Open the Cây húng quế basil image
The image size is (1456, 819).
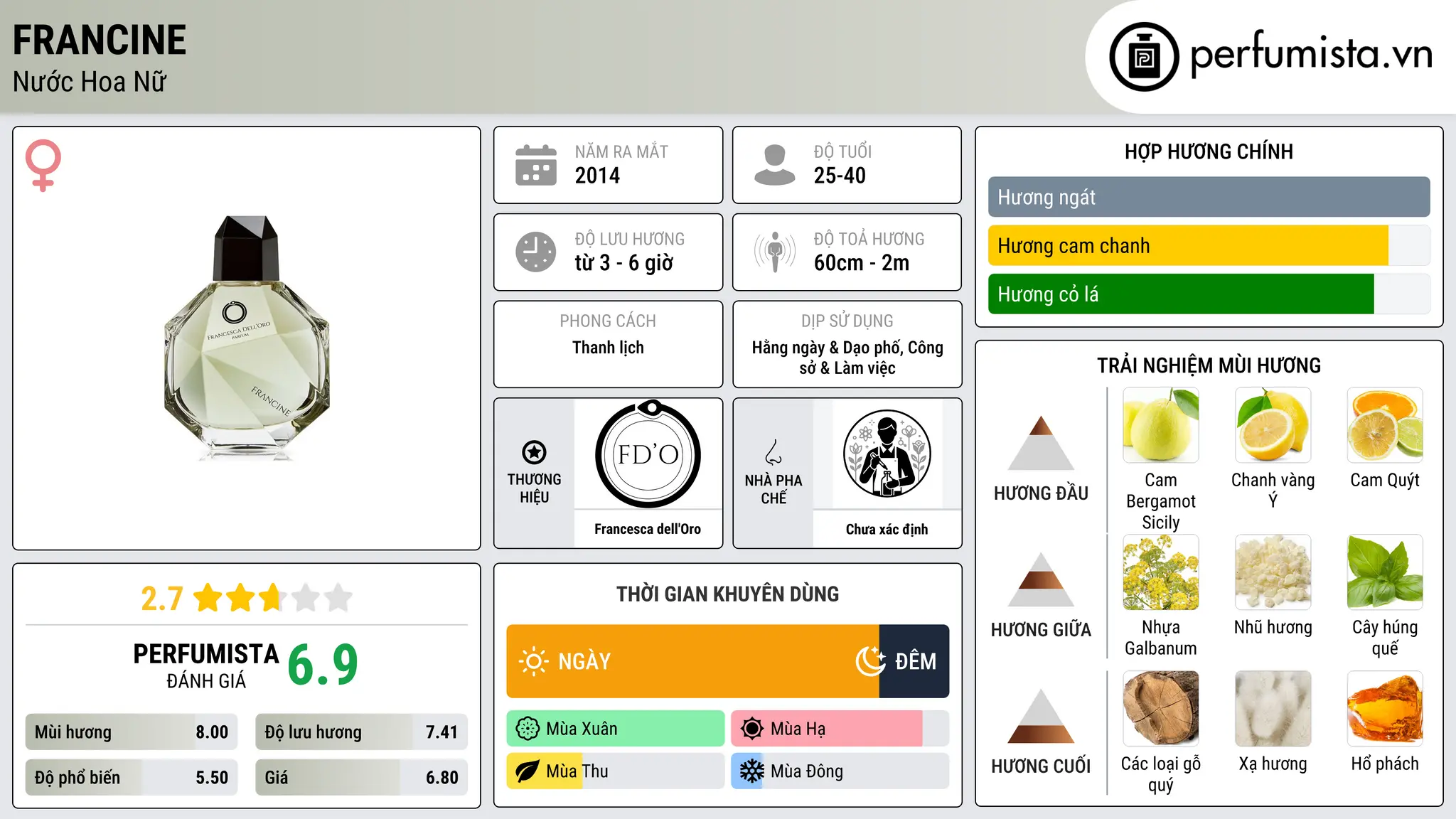[1385, 572]
